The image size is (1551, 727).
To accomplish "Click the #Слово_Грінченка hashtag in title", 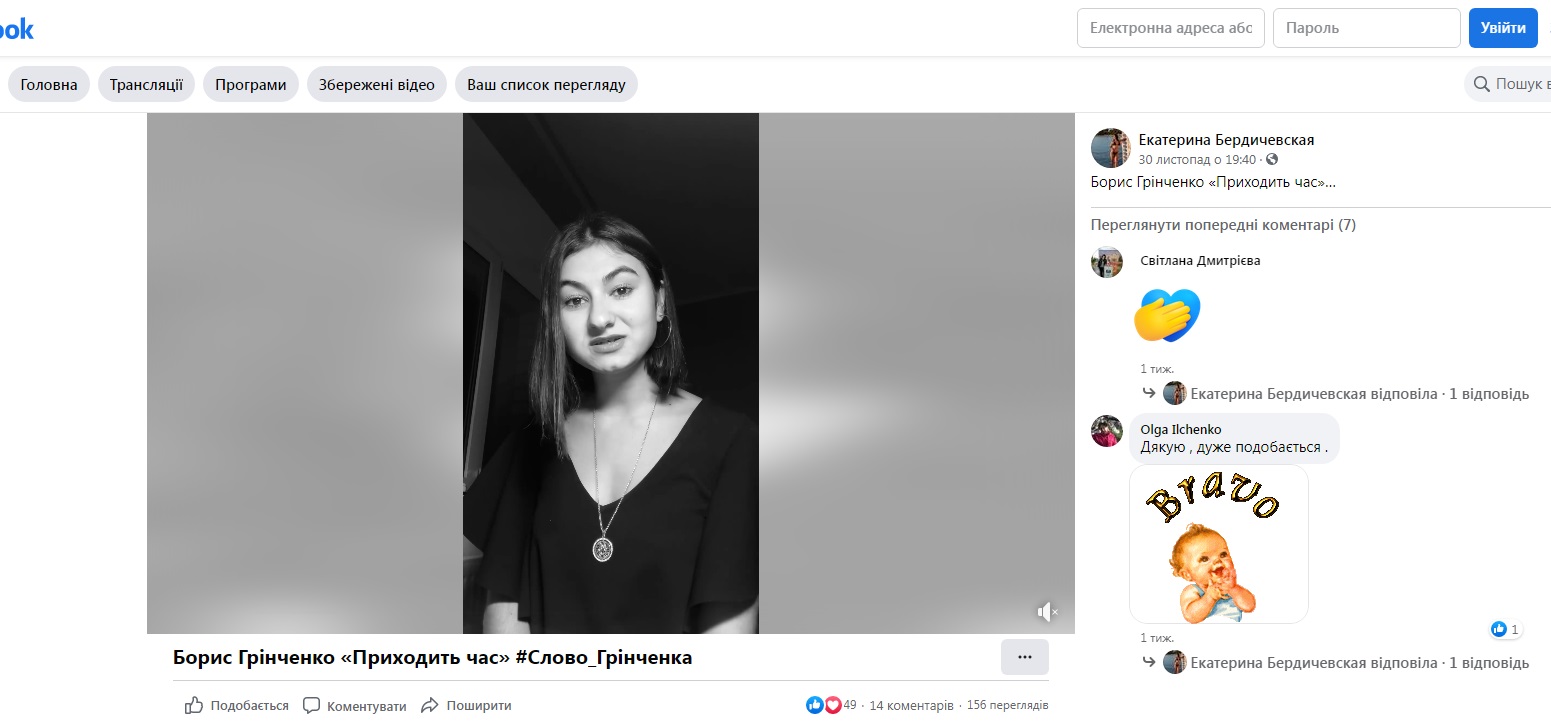I will coord(604,658).
